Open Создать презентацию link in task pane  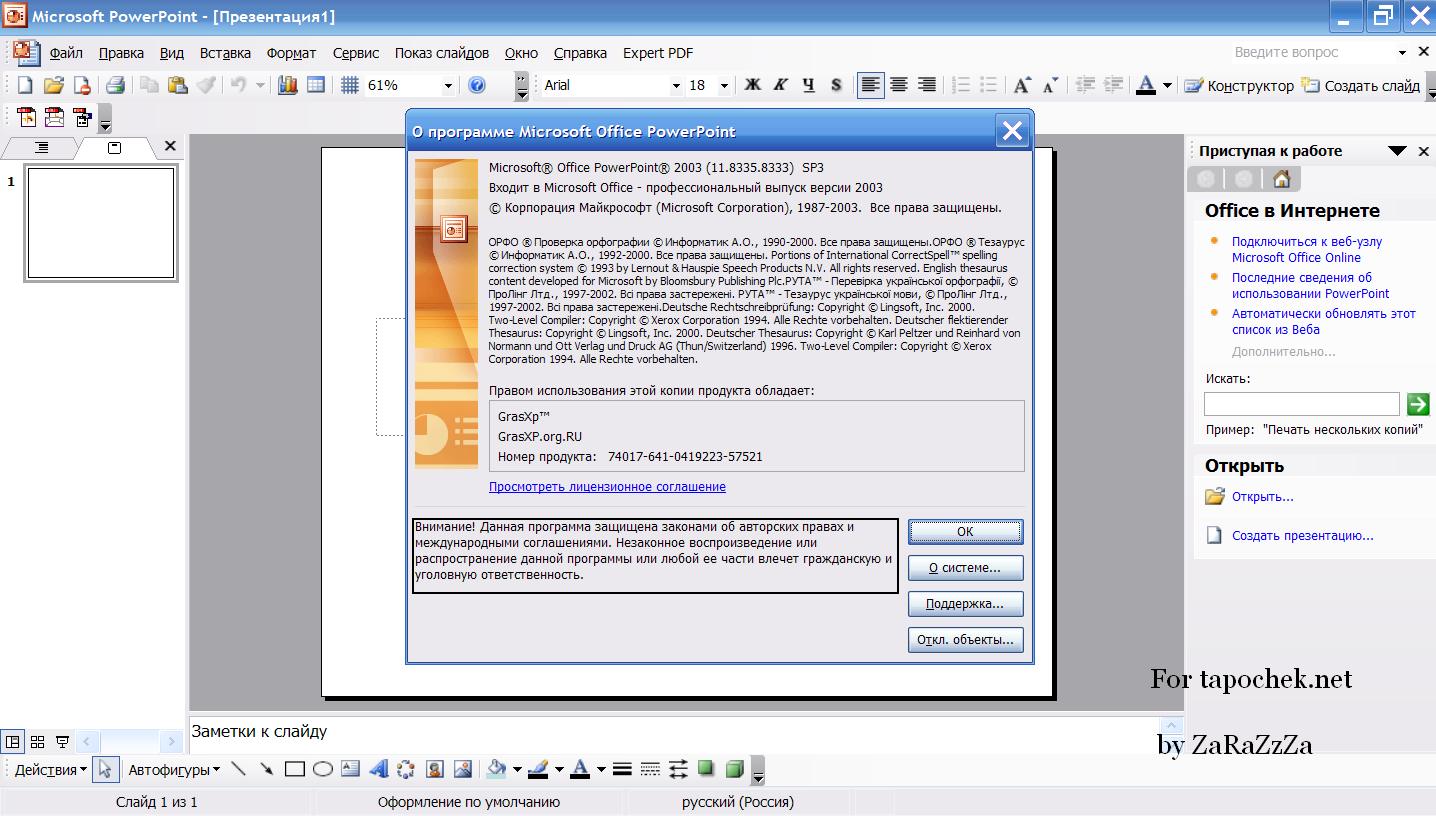pos(1302,536)
